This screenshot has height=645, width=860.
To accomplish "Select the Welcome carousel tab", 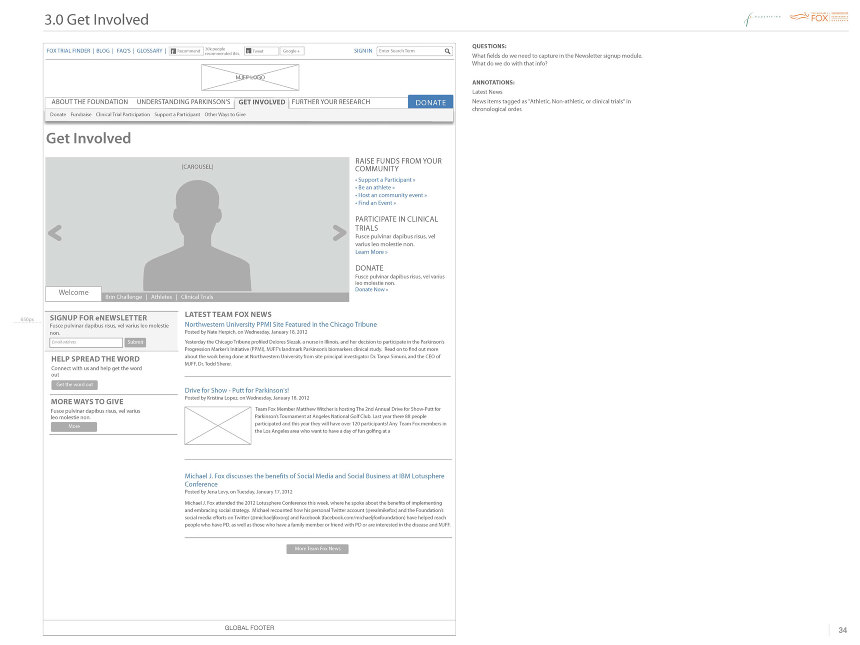I will pyautogui.click(x=73, y=293).
